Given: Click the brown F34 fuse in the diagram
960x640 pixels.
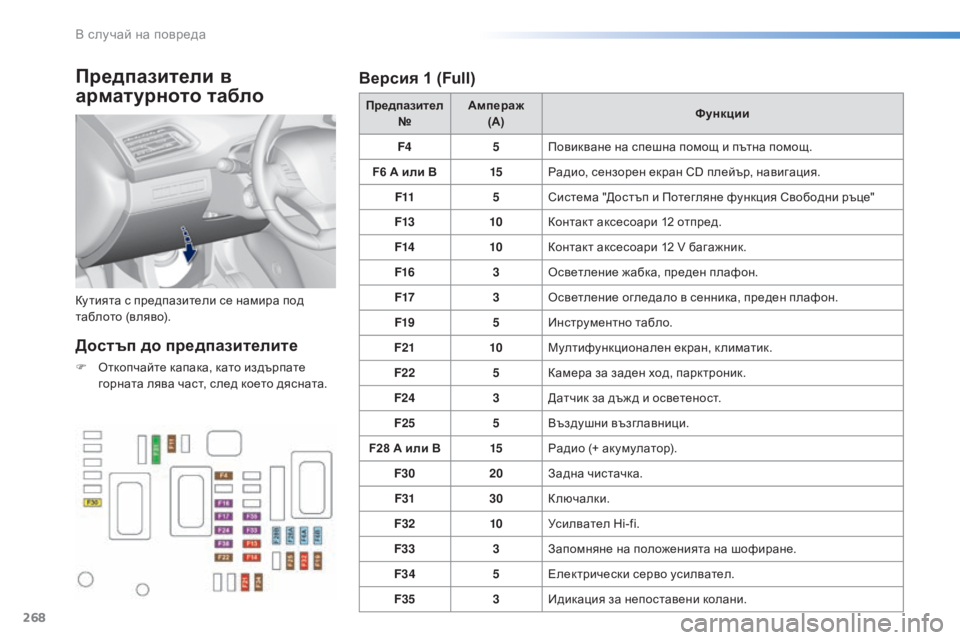Looking at the screenshot, I should (259, 582).
